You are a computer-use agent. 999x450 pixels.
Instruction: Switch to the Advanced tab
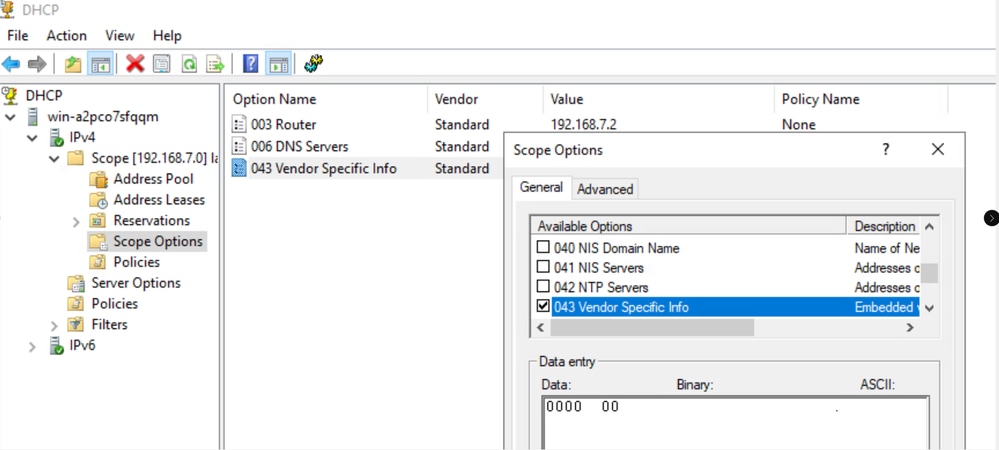pyautogui.click(x=605, y=189)
